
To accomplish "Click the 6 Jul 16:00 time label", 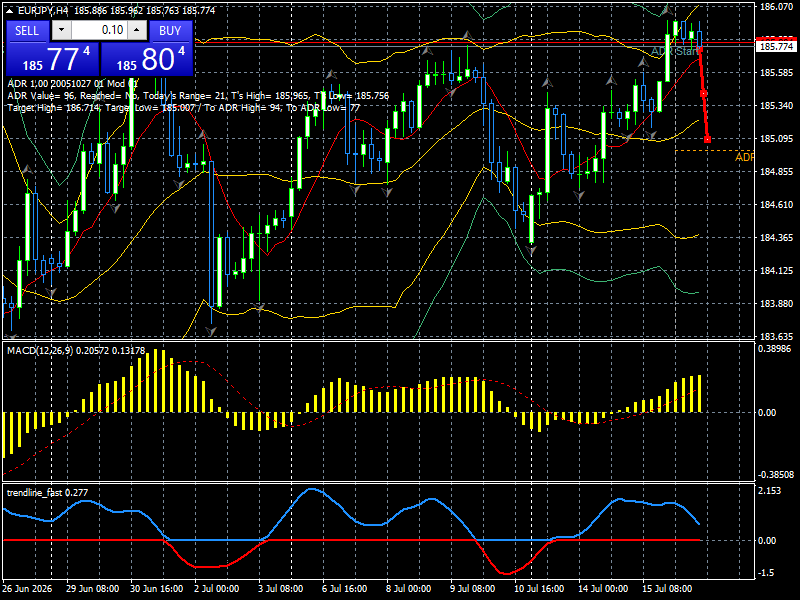I will coord(344,588).
